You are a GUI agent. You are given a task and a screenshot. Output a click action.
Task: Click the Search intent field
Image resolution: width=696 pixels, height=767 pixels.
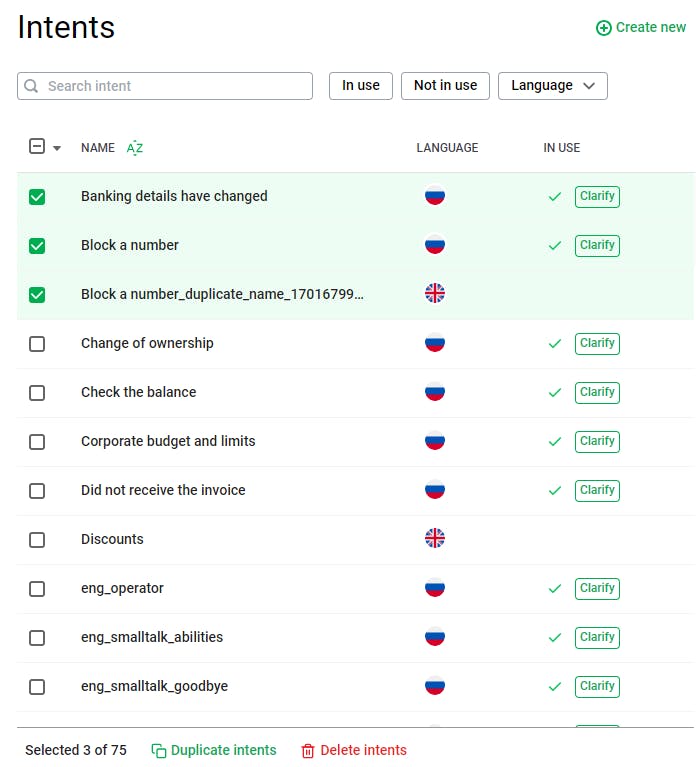pos(175,86)
